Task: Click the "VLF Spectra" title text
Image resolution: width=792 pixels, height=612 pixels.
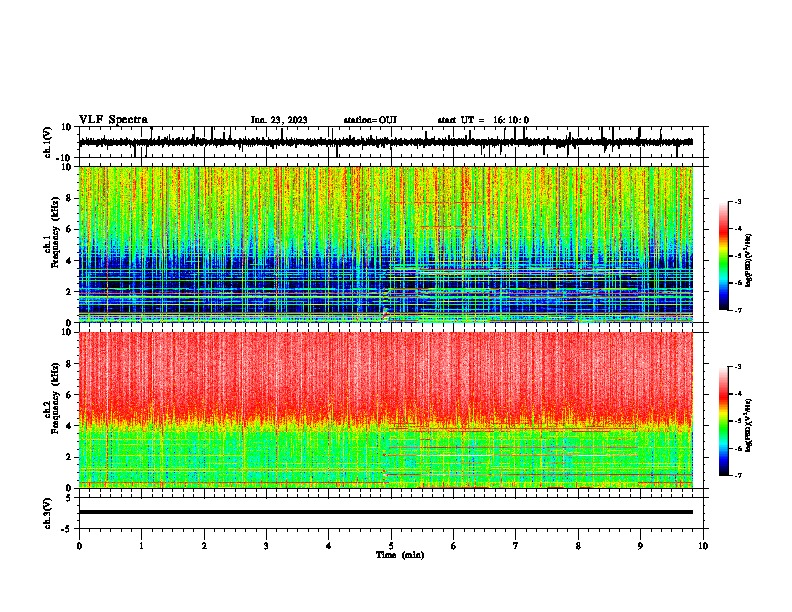Action: tap(113, 120)
